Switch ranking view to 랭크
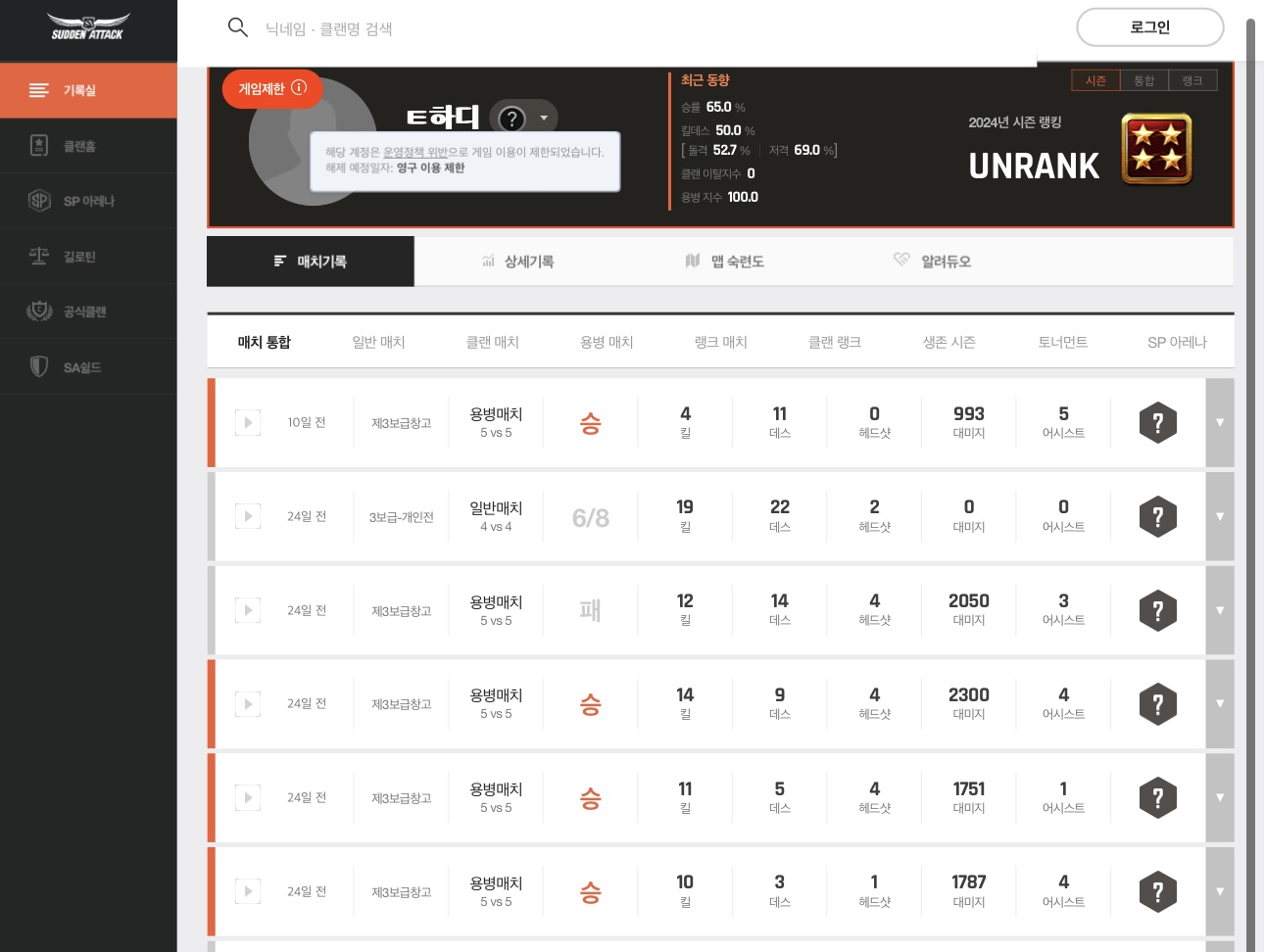 click(1191, 80)
